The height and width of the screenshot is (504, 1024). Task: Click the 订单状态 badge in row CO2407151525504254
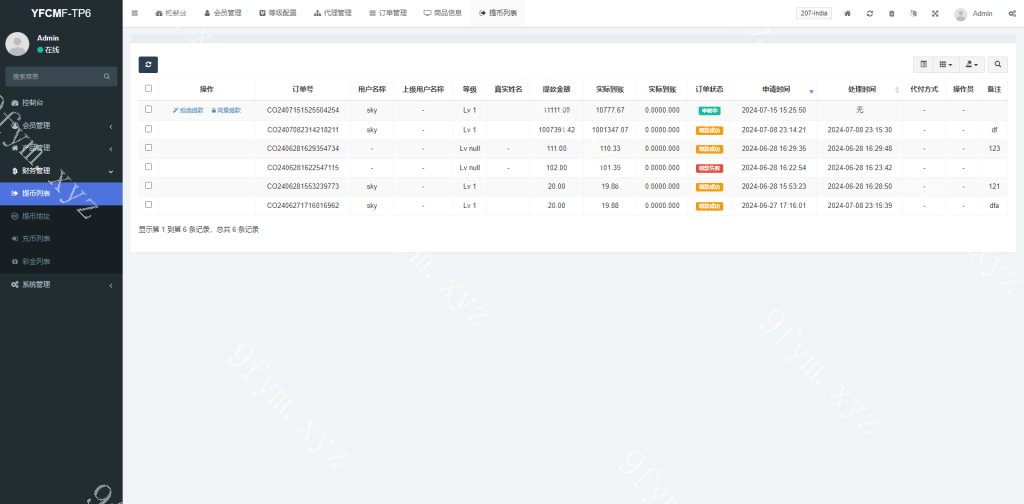[709, 111]
